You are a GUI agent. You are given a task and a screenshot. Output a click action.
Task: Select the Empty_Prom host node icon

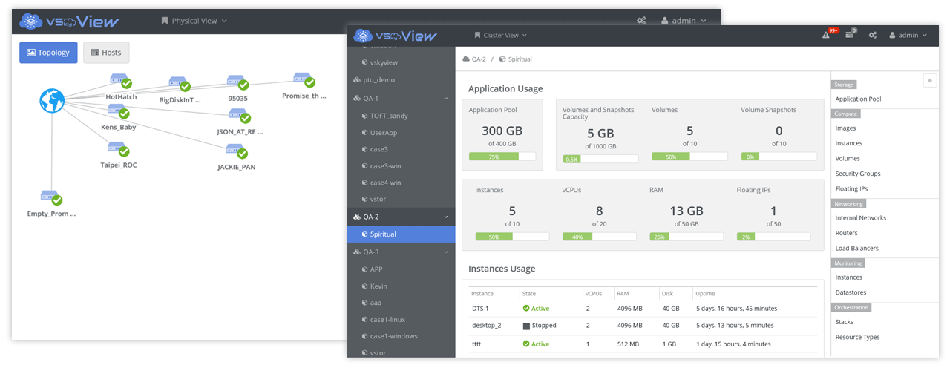(x=51, y=198)
